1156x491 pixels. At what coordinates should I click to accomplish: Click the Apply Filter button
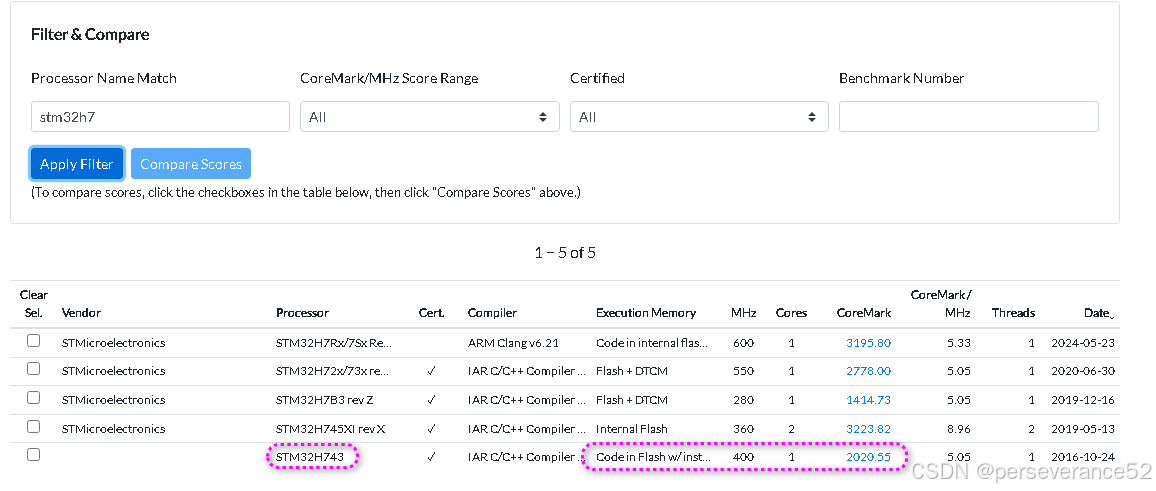[x=77, y=164]
